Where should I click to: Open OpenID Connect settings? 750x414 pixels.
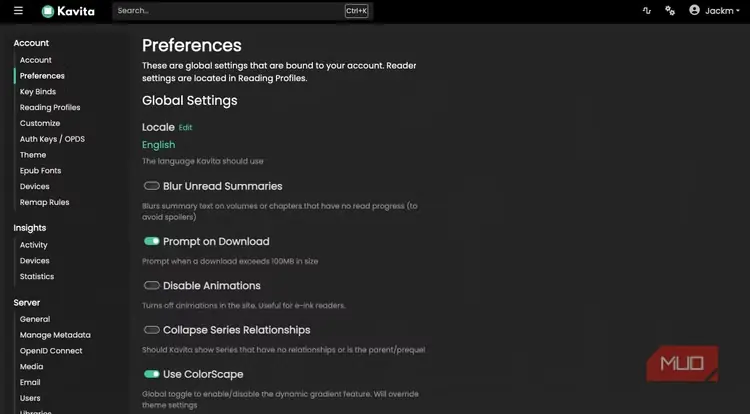[51, 350]
